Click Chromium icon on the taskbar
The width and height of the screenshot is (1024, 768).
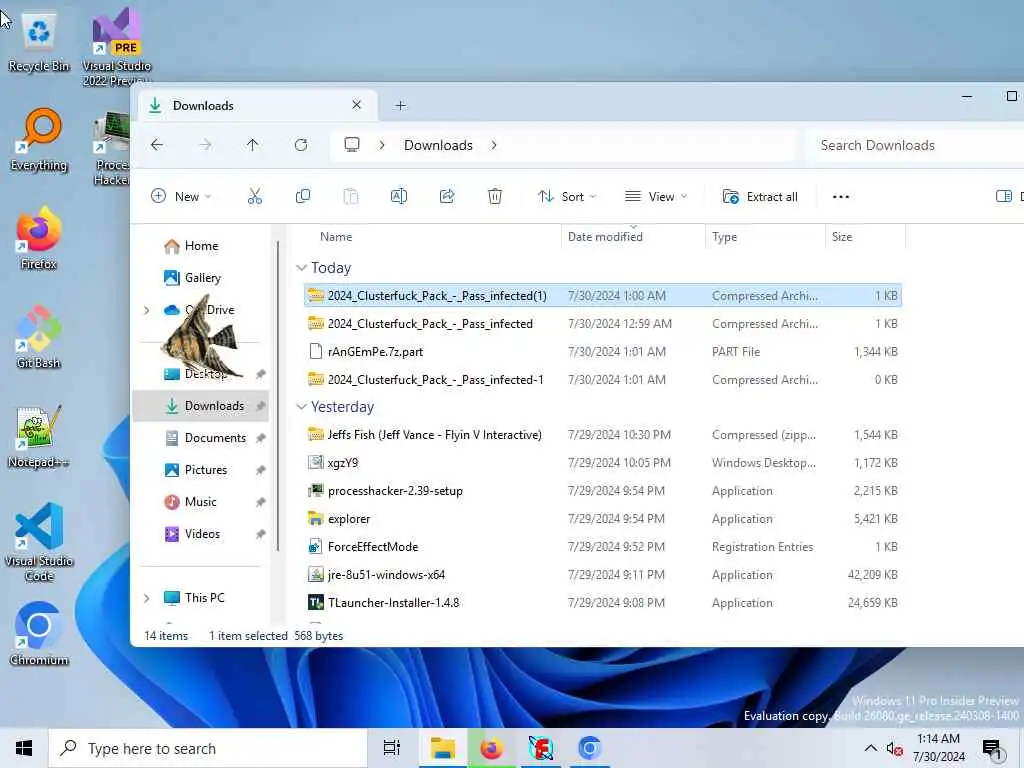point(589,748)
